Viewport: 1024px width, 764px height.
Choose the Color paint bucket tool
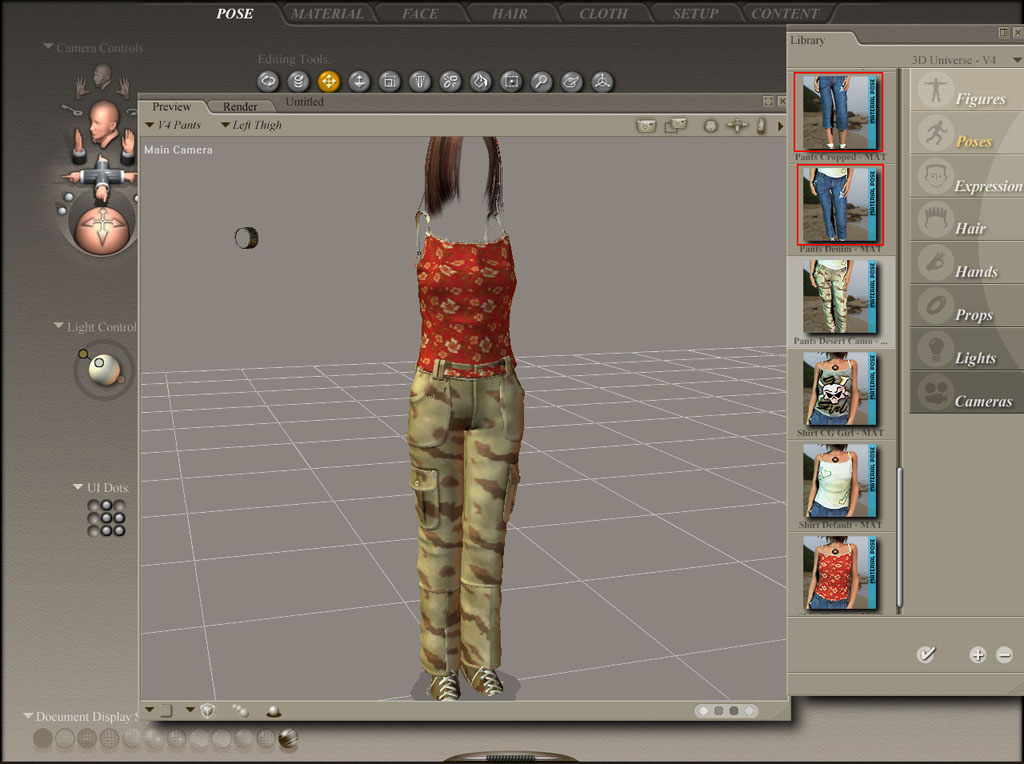coord(480,81)
